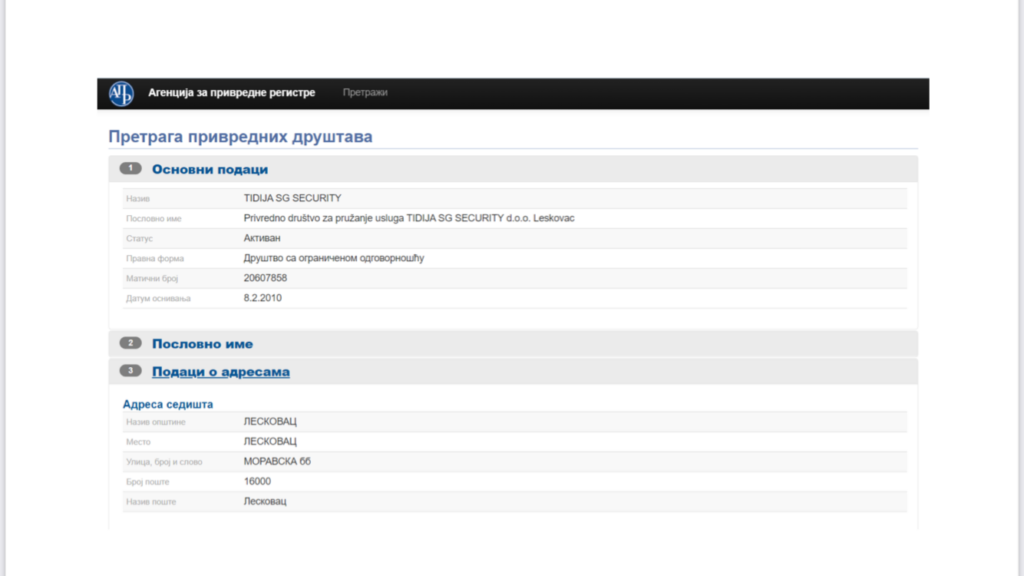Viewport: 1024px width, 576px height.
Task: Click the full Пословно име value text
Action: click(409, 218)
